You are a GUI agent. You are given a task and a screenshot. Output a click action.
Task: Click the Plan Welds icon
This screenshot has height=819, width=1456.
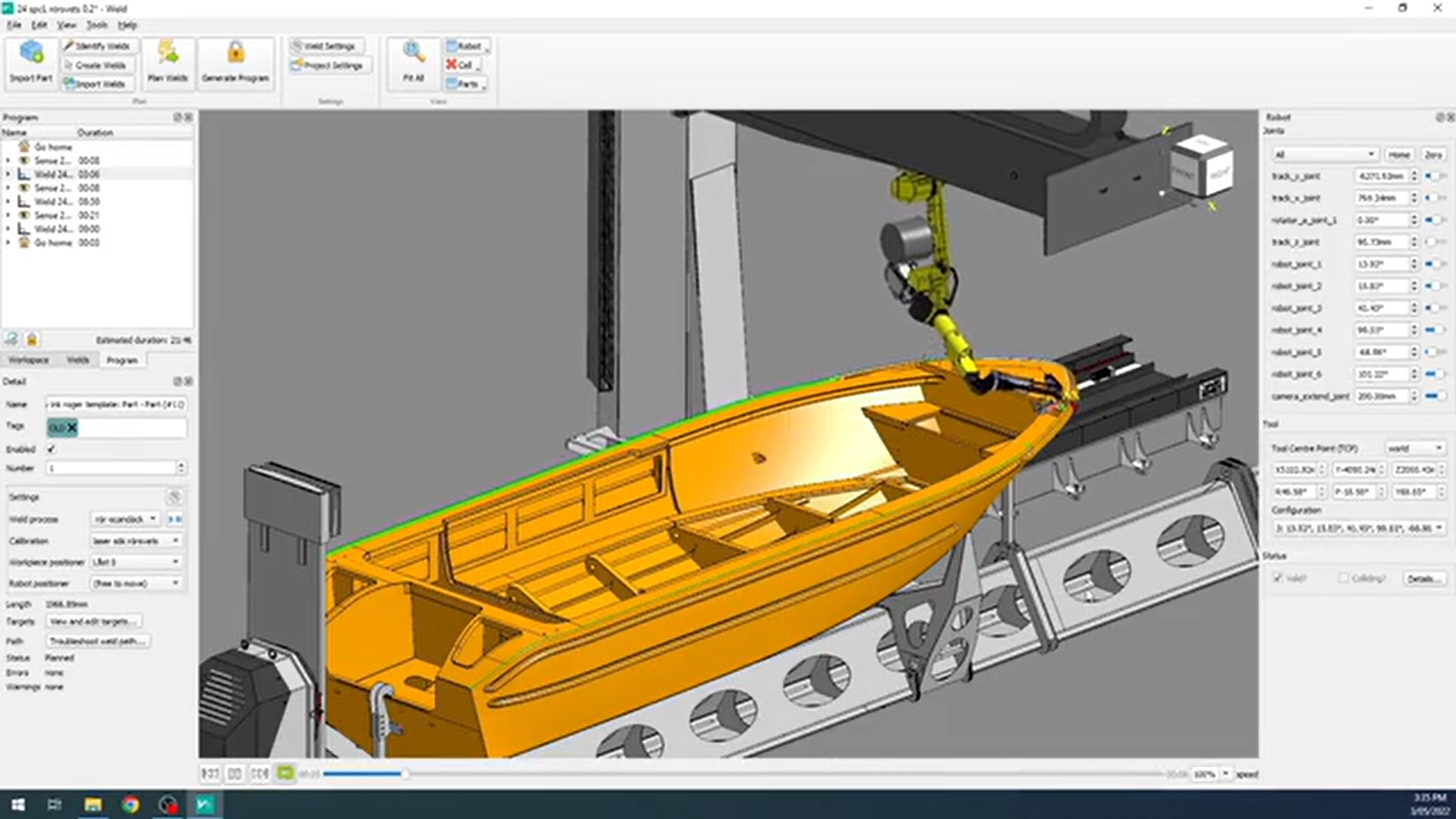[167, 53]
